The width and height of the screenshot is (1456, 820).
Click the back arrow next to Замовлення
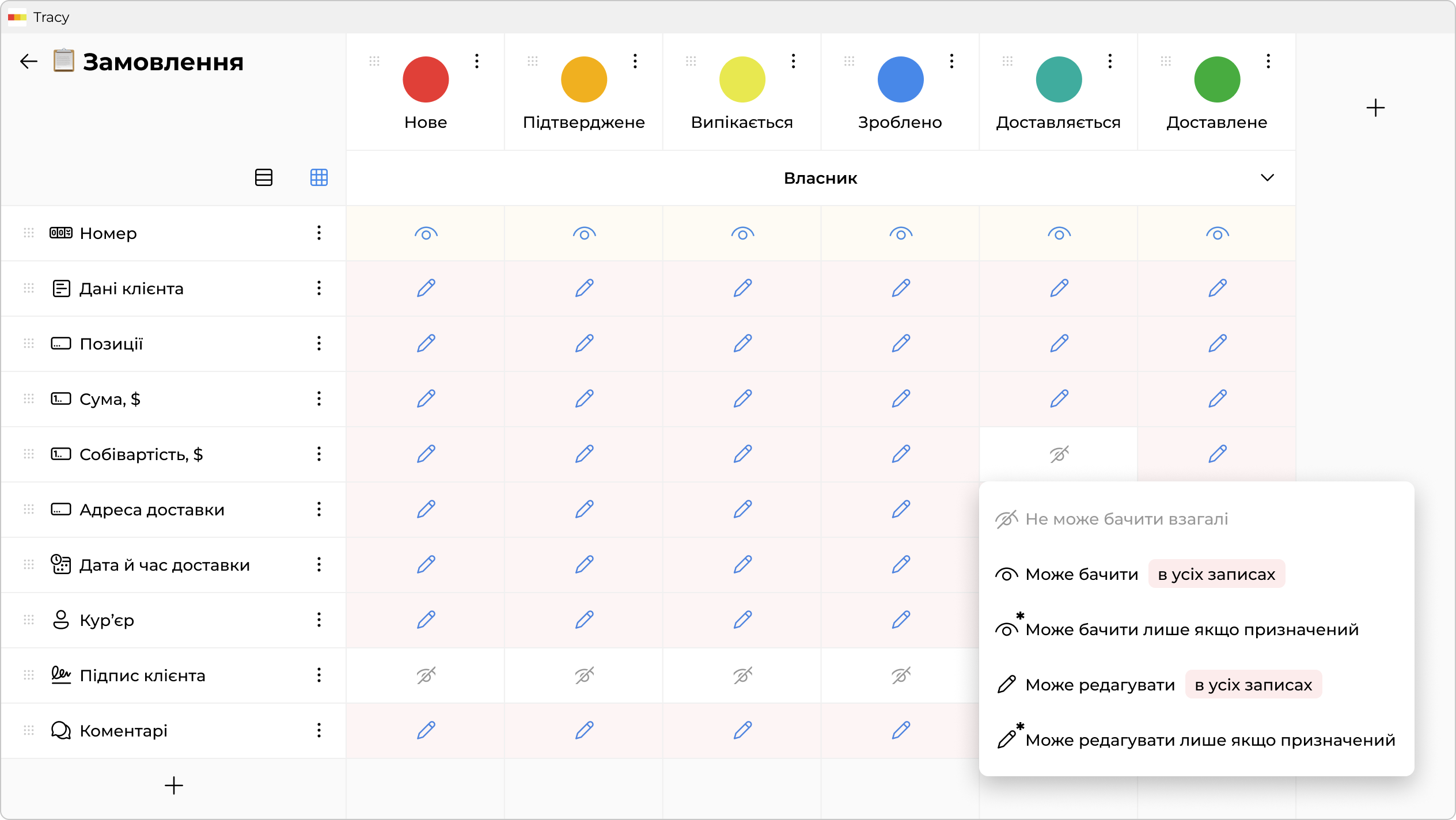coord(28,62)
